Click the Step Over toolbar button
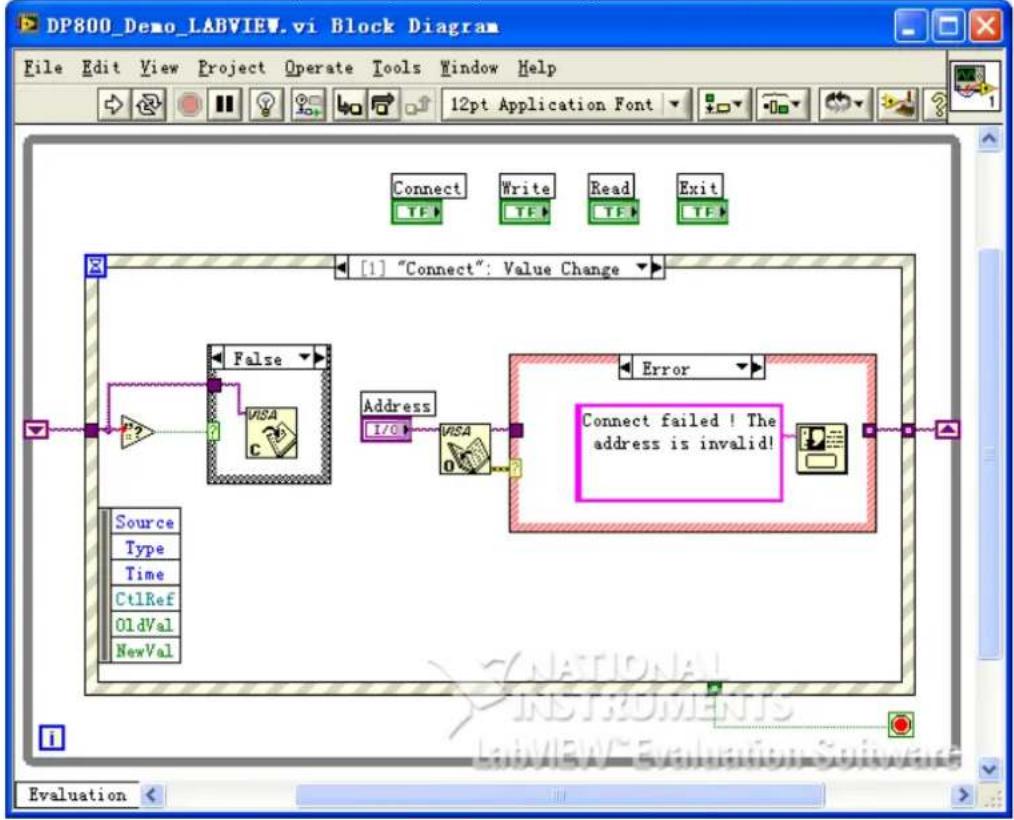This screenshot has width=1014, height=820. [x=383, y=104]
